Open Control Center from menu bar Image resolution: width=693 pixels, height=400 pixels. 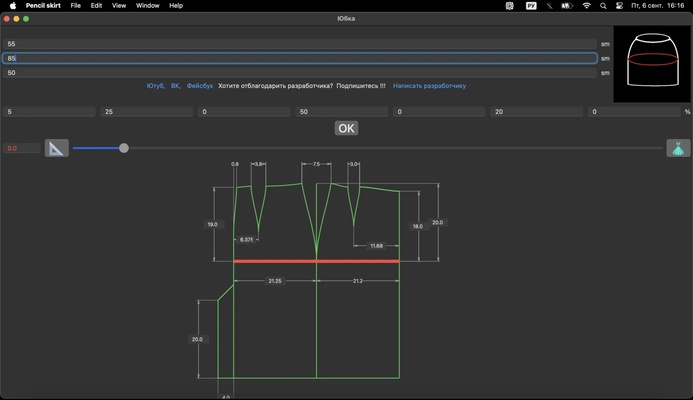click(620, 5)
